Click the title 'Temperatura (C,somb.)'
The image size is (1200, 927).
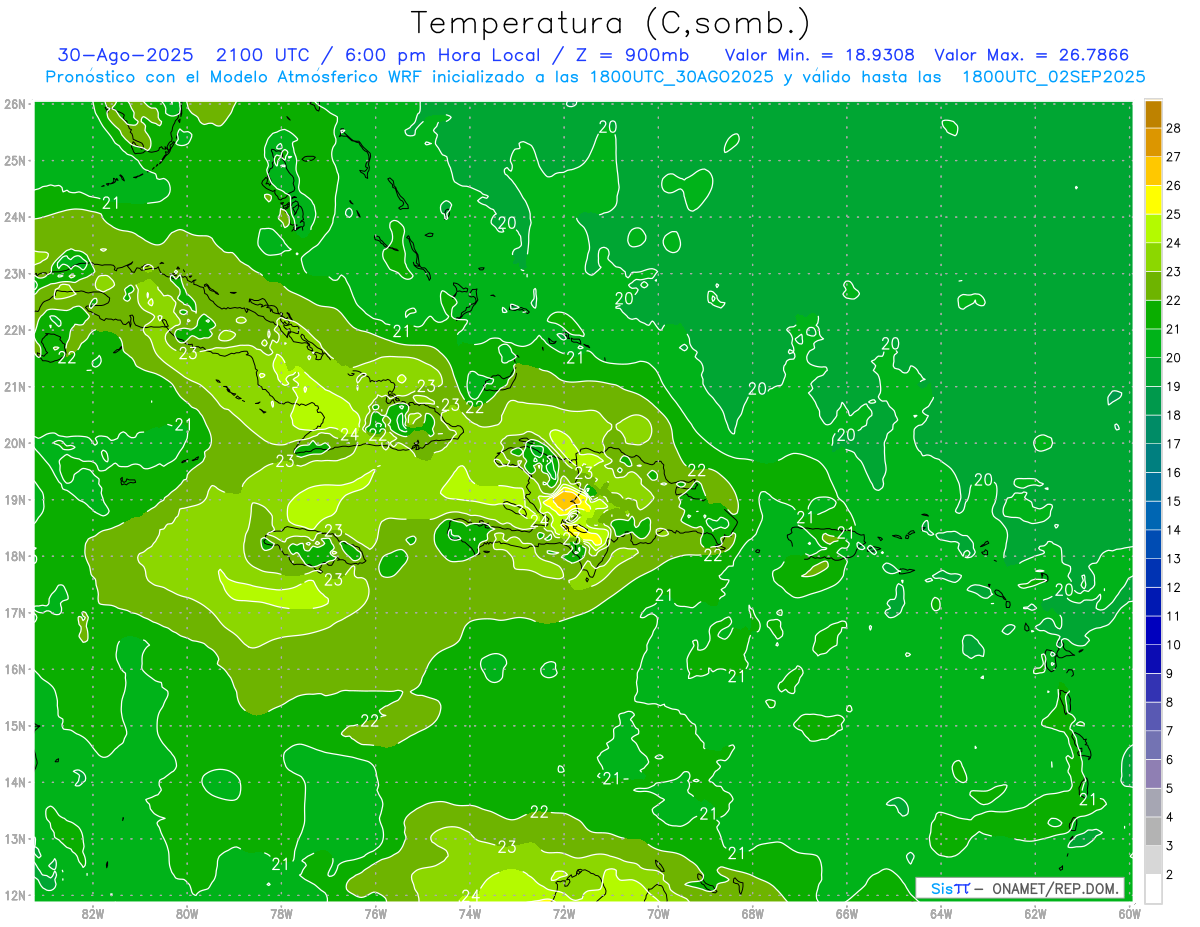(610, 23)
